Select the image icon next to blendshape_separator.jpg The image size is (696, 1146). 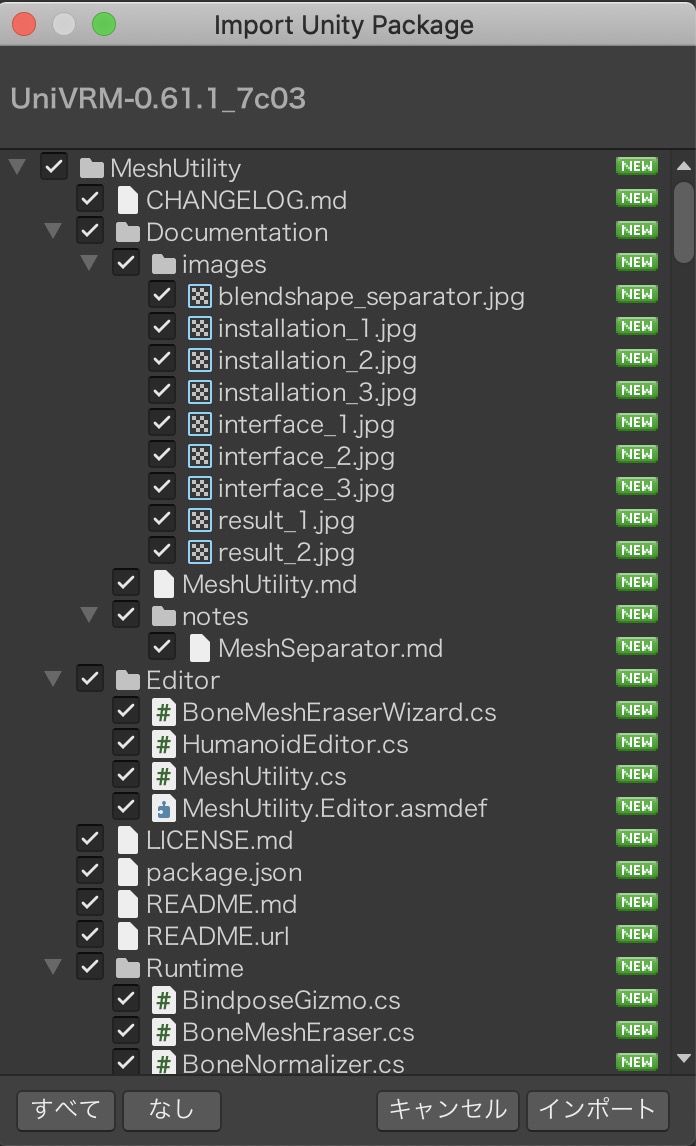coord(198,296)
